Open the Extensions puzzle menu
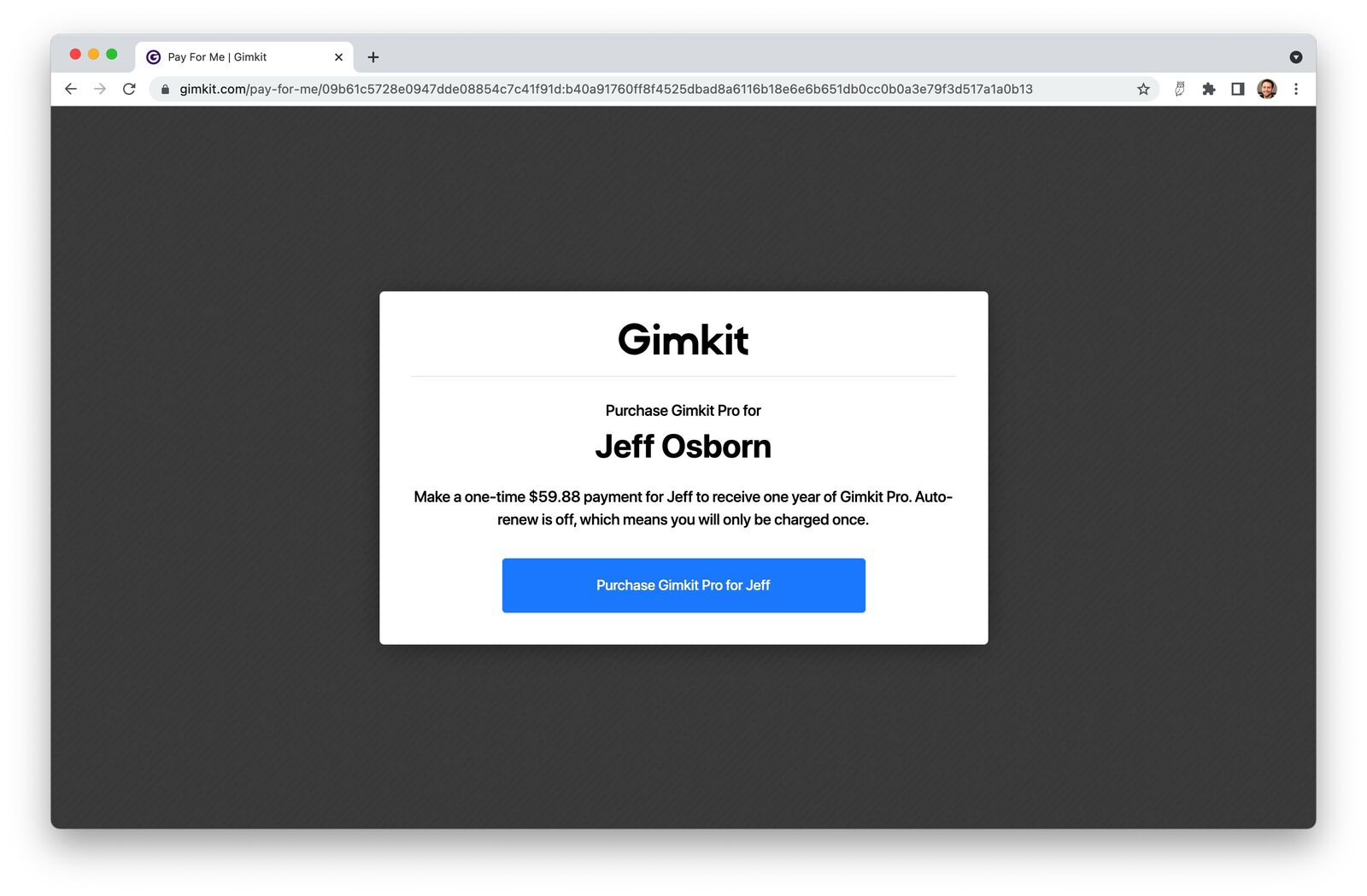The width and height of the screenshot is (1367, 896). [1209, 89]
